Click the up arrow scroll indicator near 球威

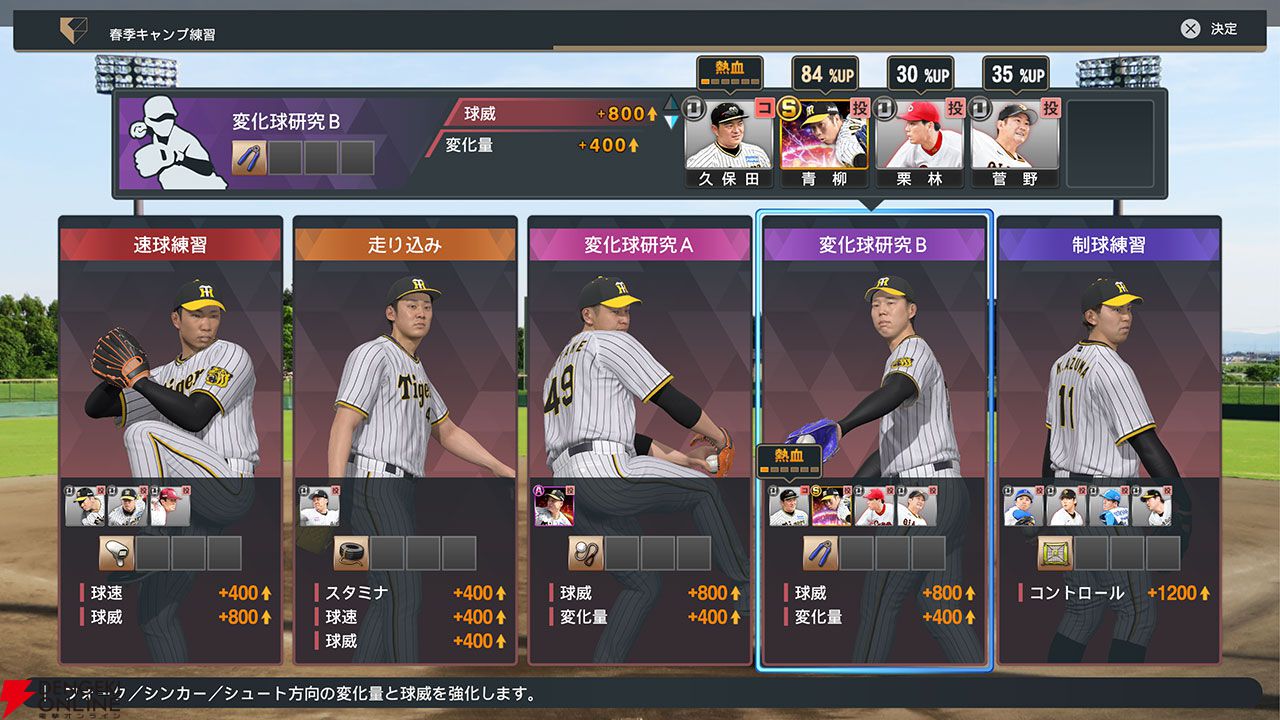[671, 104]
